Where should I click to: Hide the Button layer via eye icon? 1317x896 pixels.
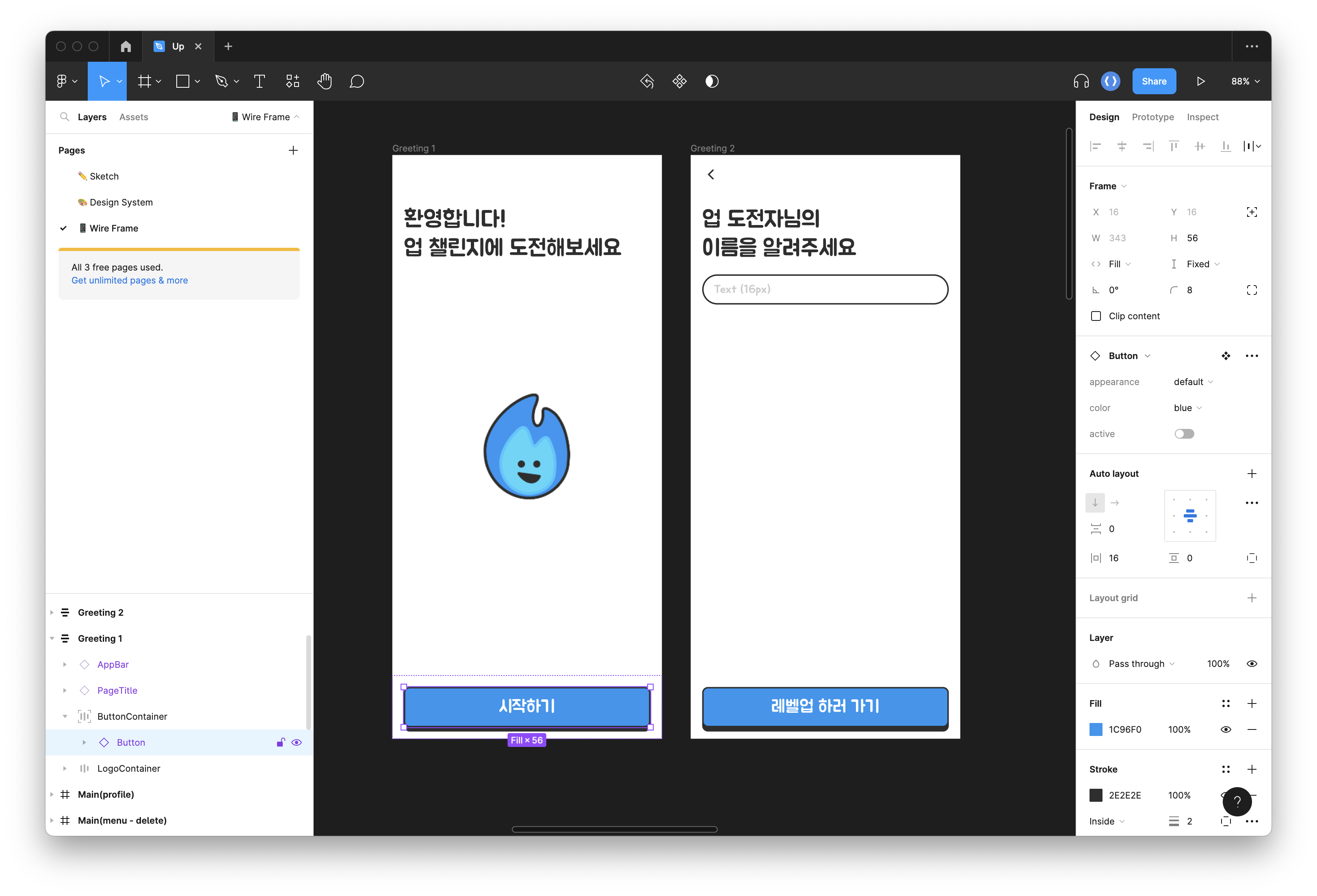pos(297,742)
